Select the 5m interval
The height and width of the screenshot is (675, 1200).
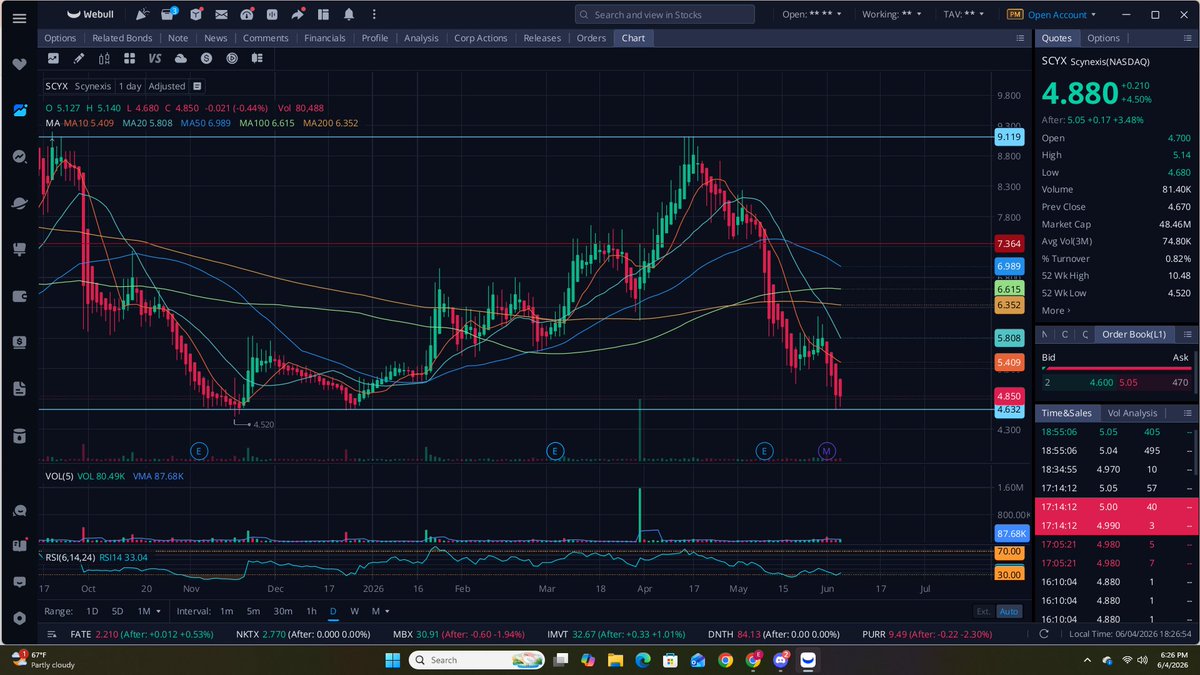[254, 611]
